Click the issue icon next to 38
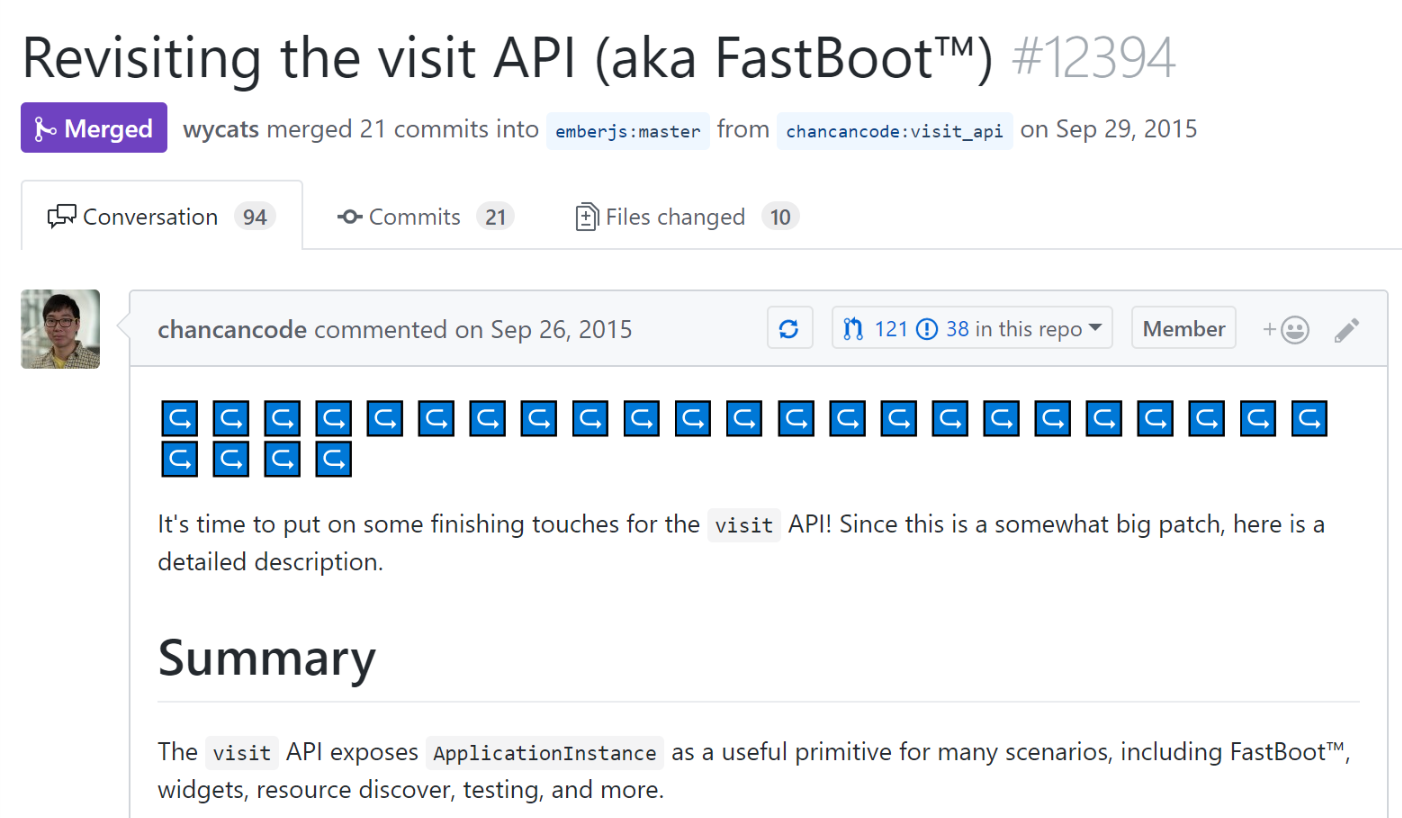The height and width of the screenshot is (818, 1402). pyautogui.click(x=927, y=328)
